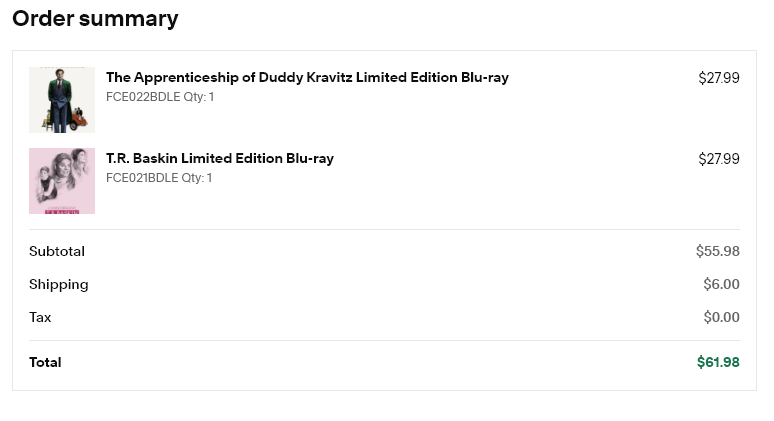The width and height of the screenshot is (774, 421).
Task: Click the word Baskin in second item title
Action: [x=155, y=158]
